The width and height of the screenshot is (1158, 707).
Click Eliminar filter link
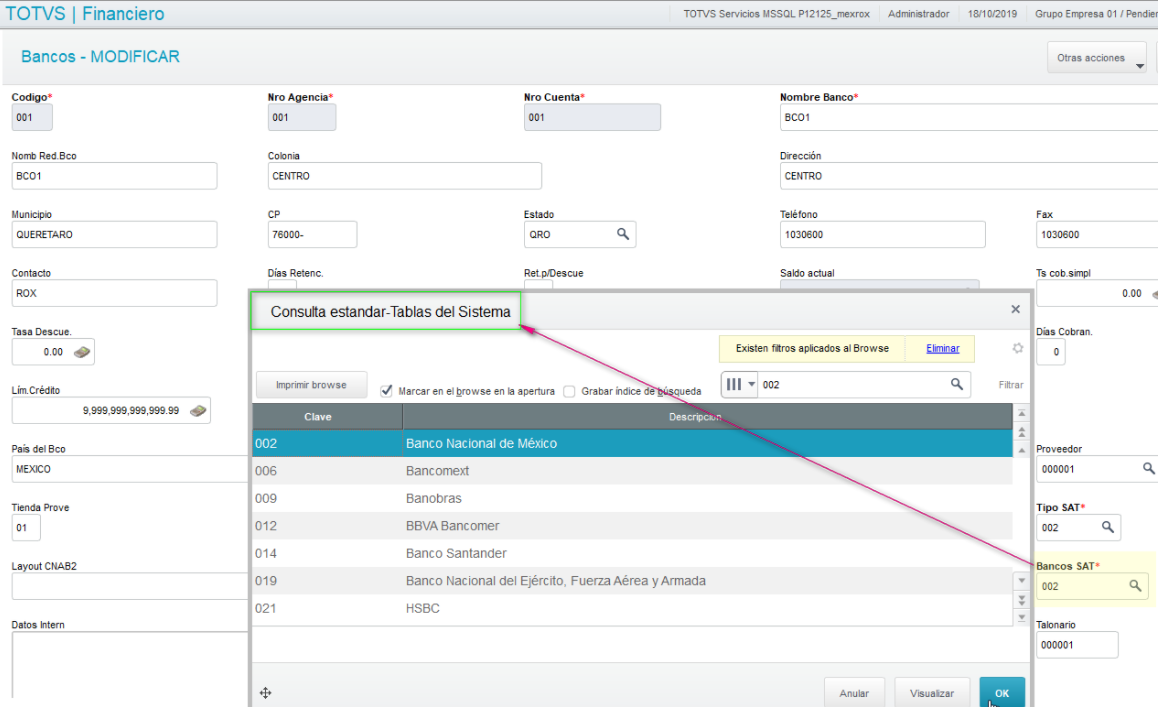pyautogui.click(x=942, y=348)
